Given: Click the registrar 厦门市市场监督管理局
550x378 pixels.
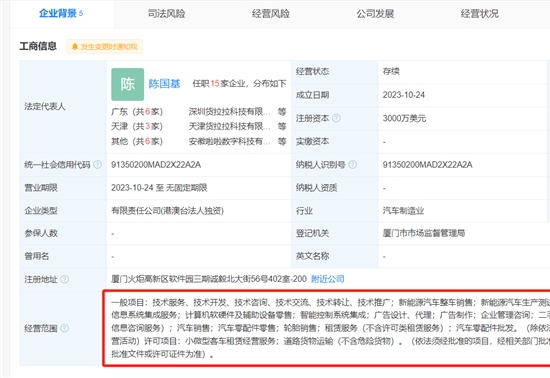Looking at the screenshot, I should [x=424, y=233].
